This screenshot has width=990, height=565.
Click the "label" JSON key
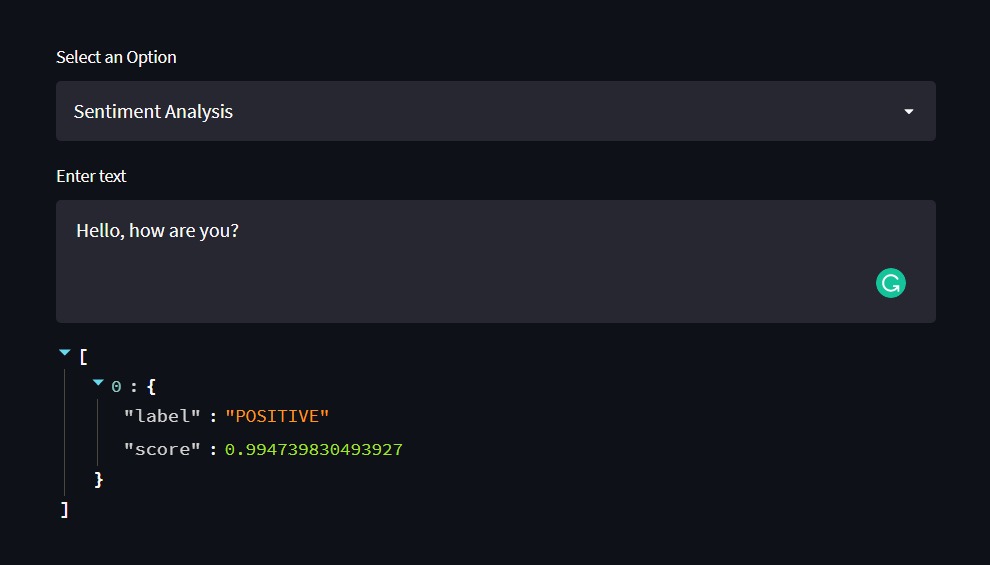162,416
